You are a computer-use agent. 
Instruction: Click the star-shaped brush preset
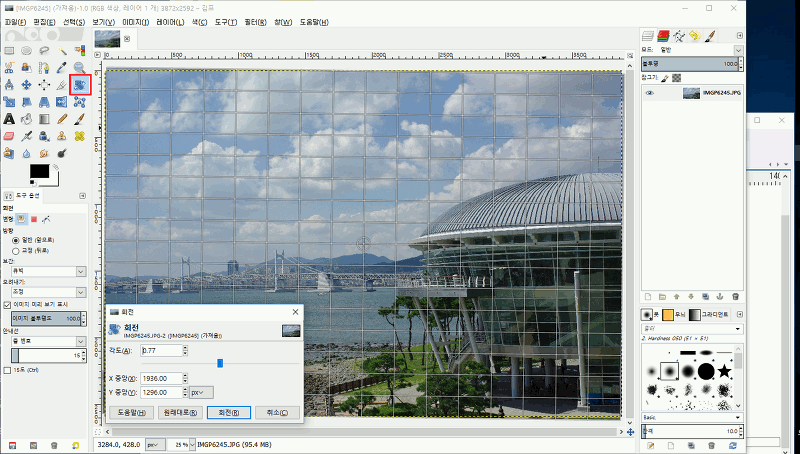point(723,371)
